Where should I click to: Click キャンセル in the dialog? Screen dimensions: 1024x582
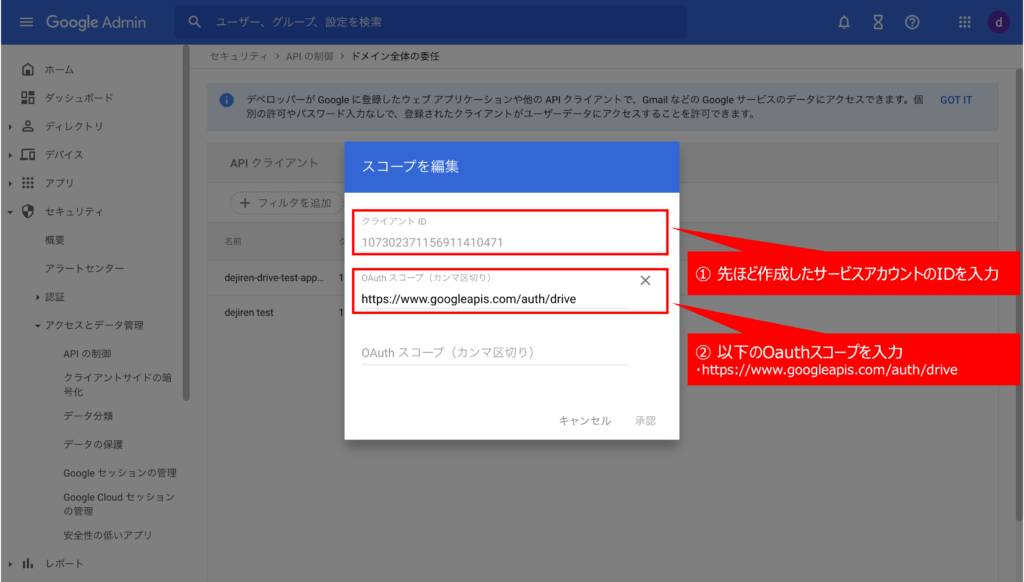[584, 421]
